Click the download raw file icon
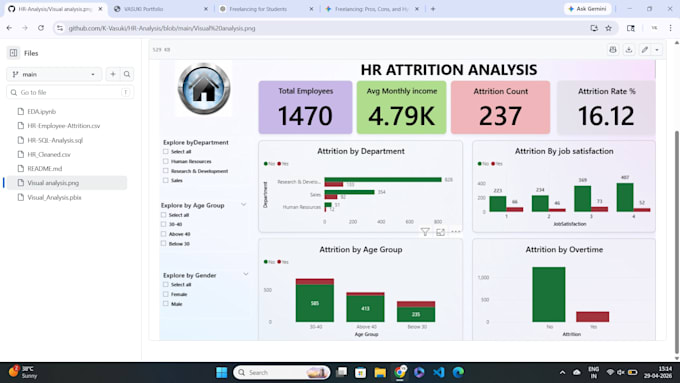This screenshot has width=680, height=383. point(629,50)
